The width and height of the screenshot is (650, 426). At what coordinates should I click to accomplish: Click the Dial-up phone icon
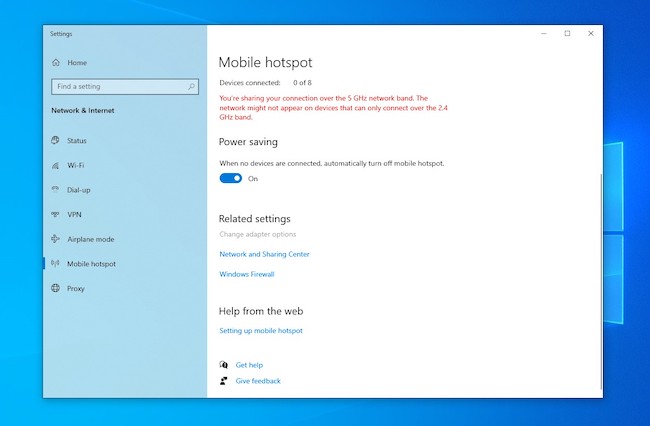click(56, 190)
